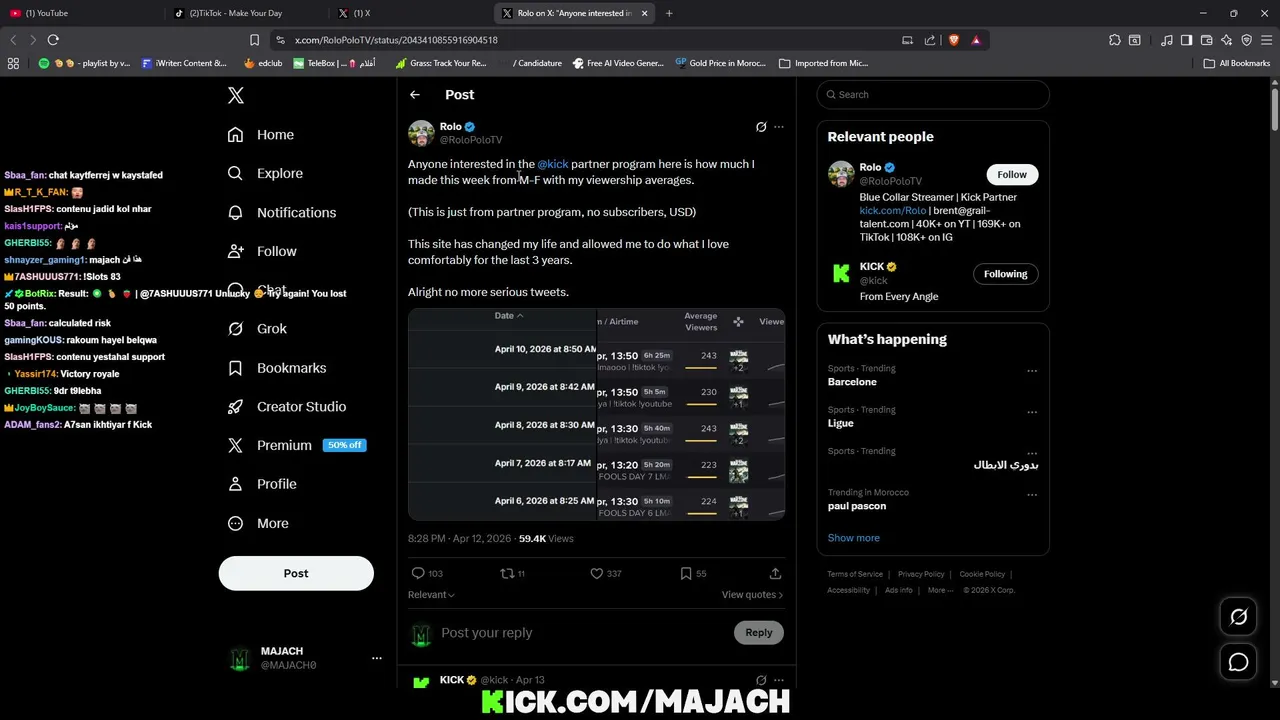Open options for the Ligue trend
Viewport: 1280px width, 720px height.
(x=1032, y=411)
